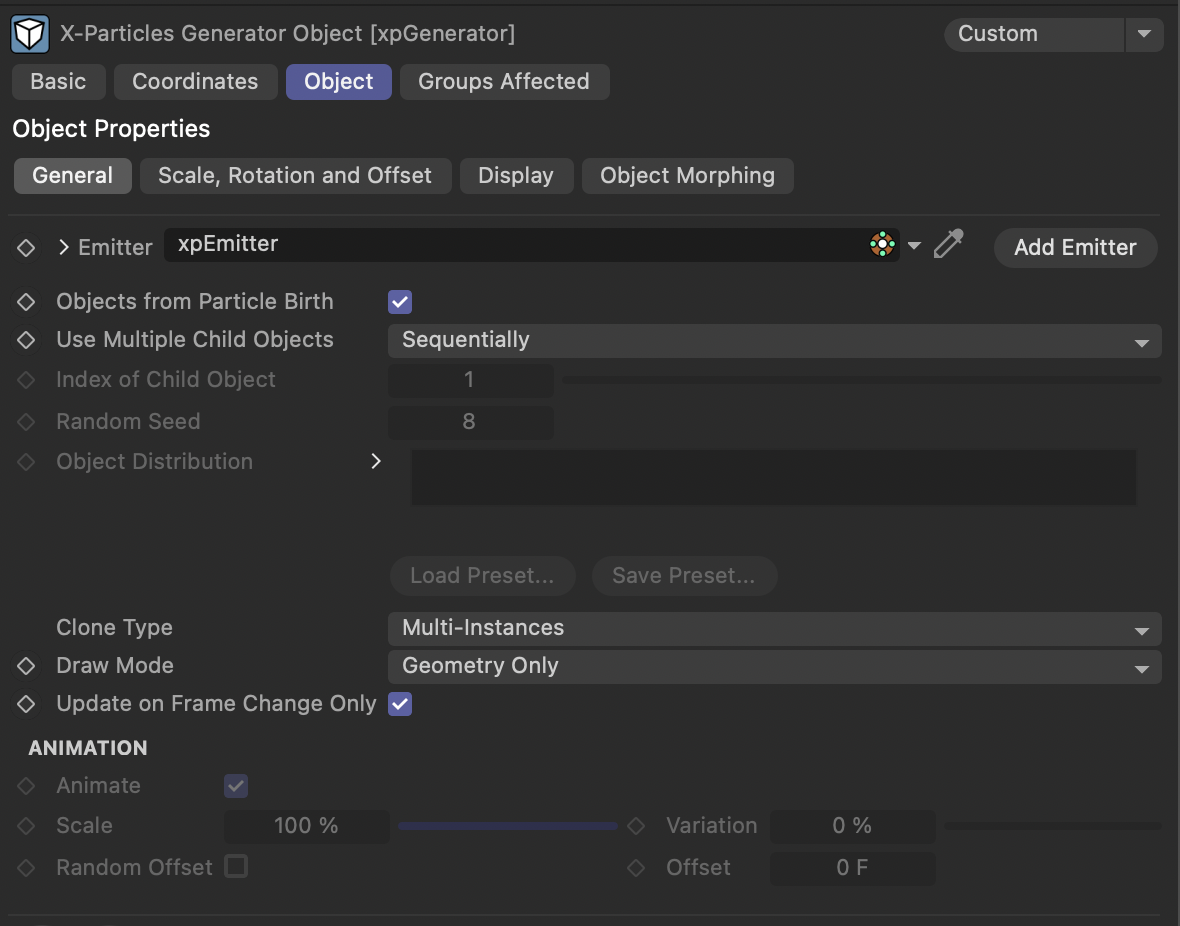The height and width of the screenshot is (926, 1180).
Task: Click the Object Distribution gradient box
Action: tap(774, 477)
